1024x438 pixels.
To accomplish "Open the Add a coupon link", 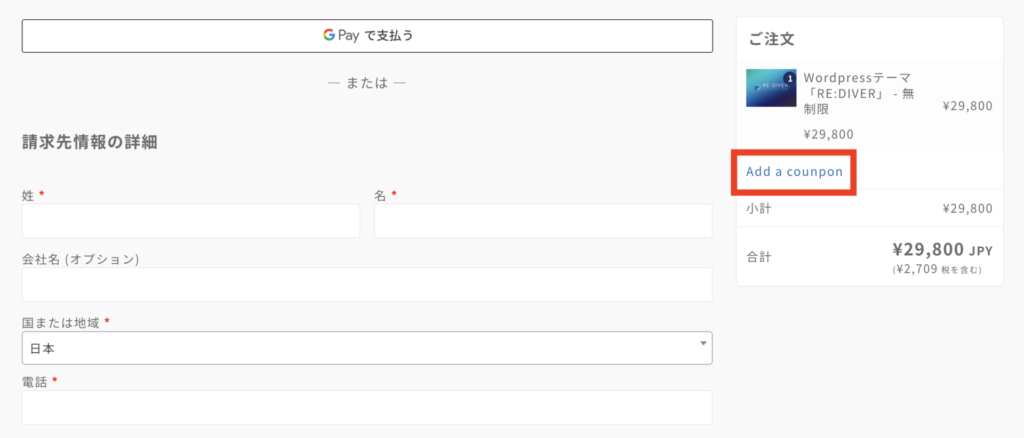I will coord(794,172).
